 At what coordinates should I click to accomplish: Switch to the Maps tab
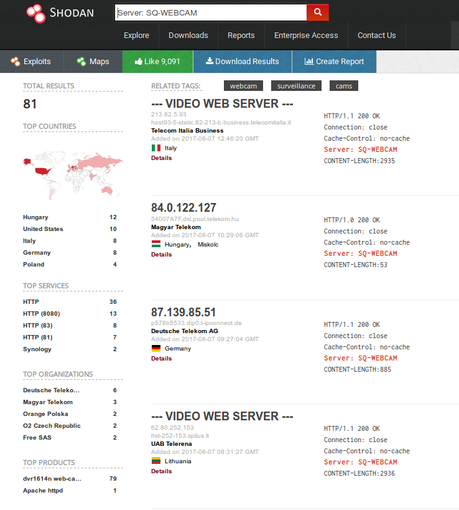pyautogui.click(x=93, y=61)
